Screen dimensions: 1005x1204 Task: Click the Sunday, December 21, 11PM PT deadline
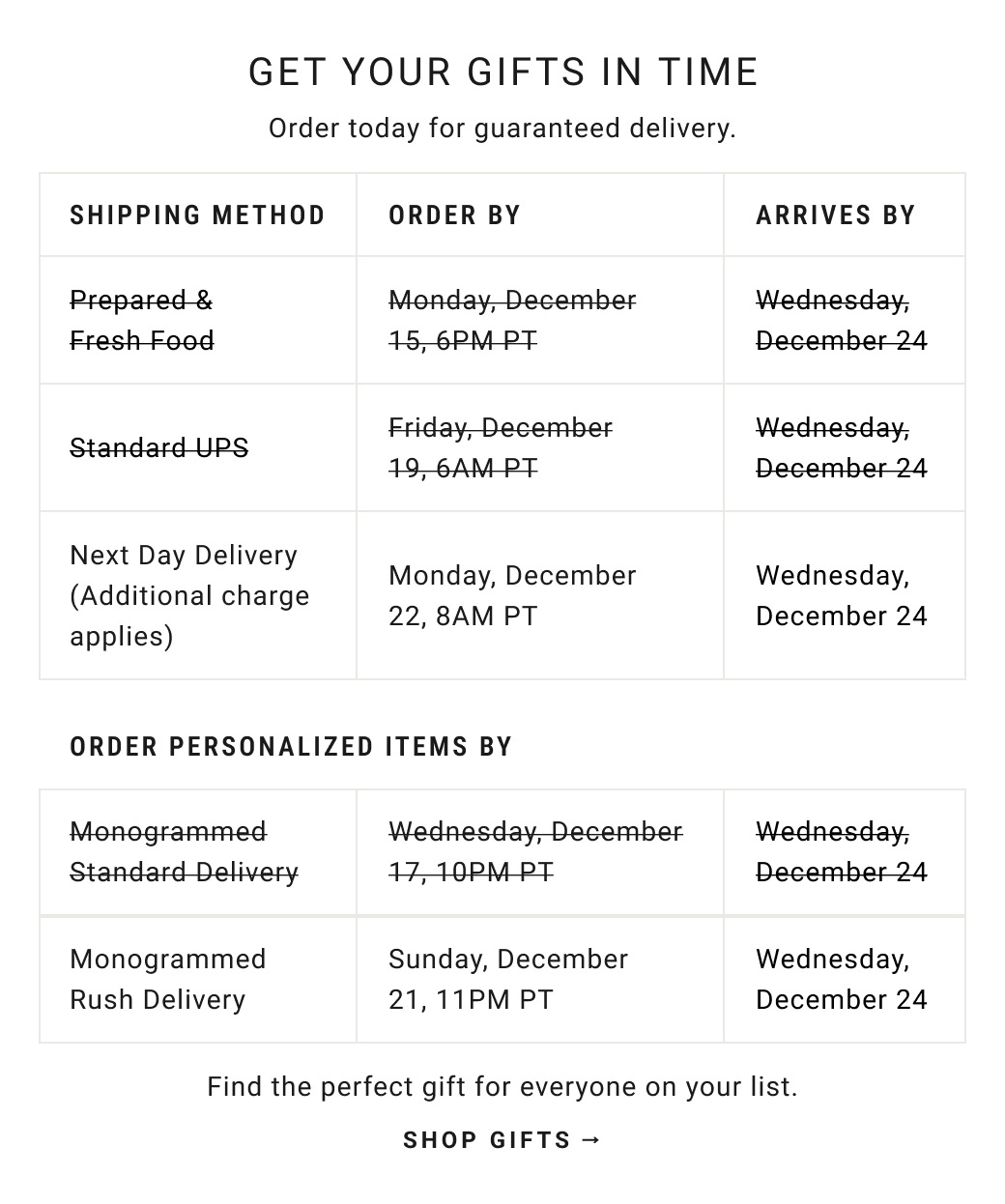[508, 979]
